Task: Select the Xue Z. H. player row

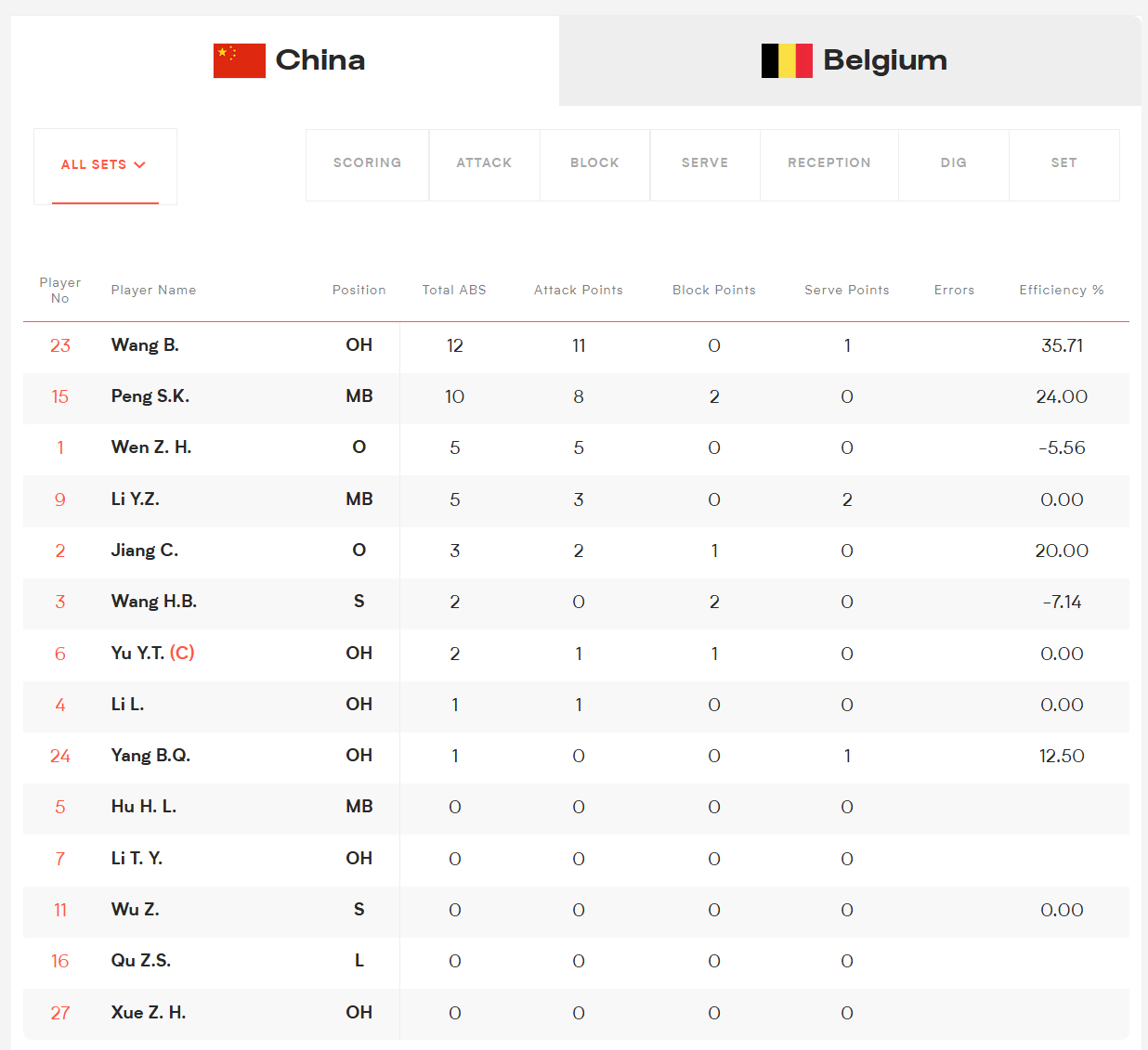Action: (576, 1013)
